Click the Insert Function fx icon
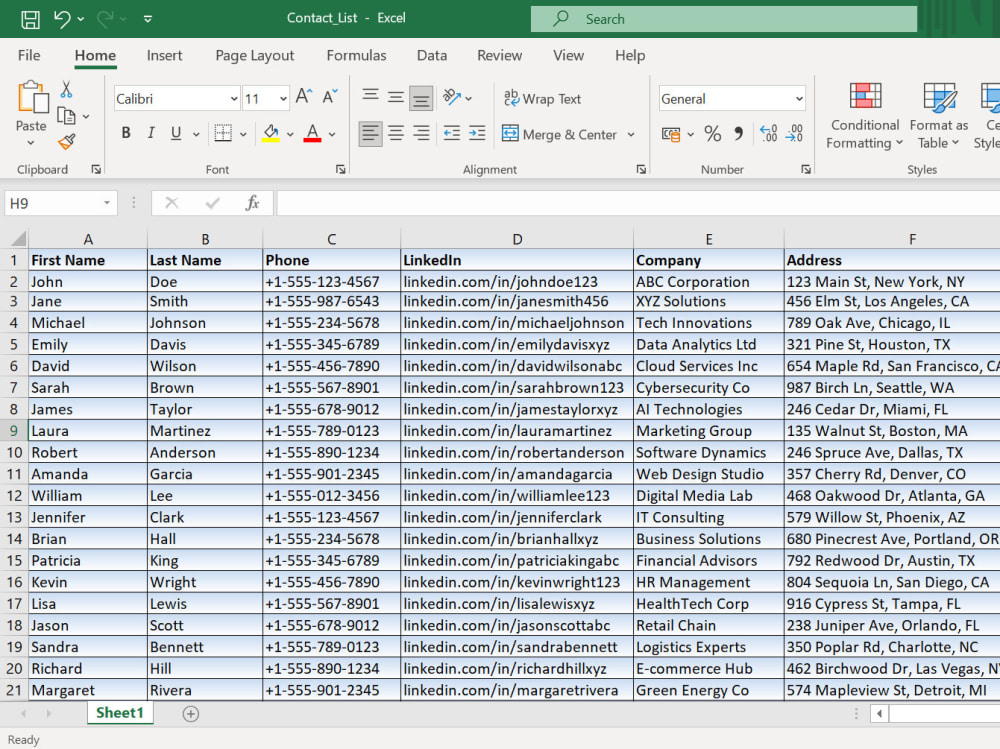1000x749 pixels. (253, 203)
